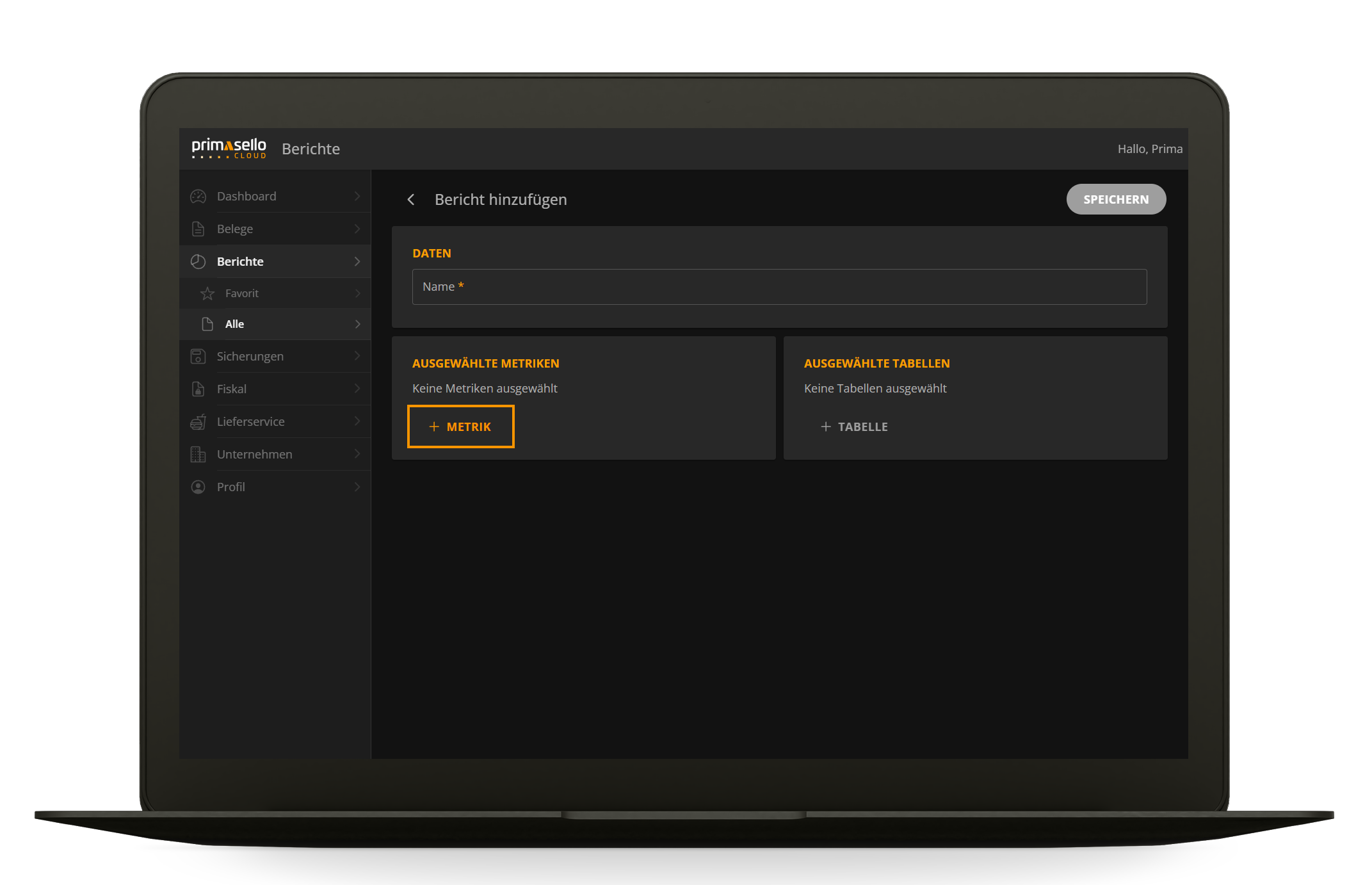Expand the Sicherungen chevron arrow

tap(357, 356)
